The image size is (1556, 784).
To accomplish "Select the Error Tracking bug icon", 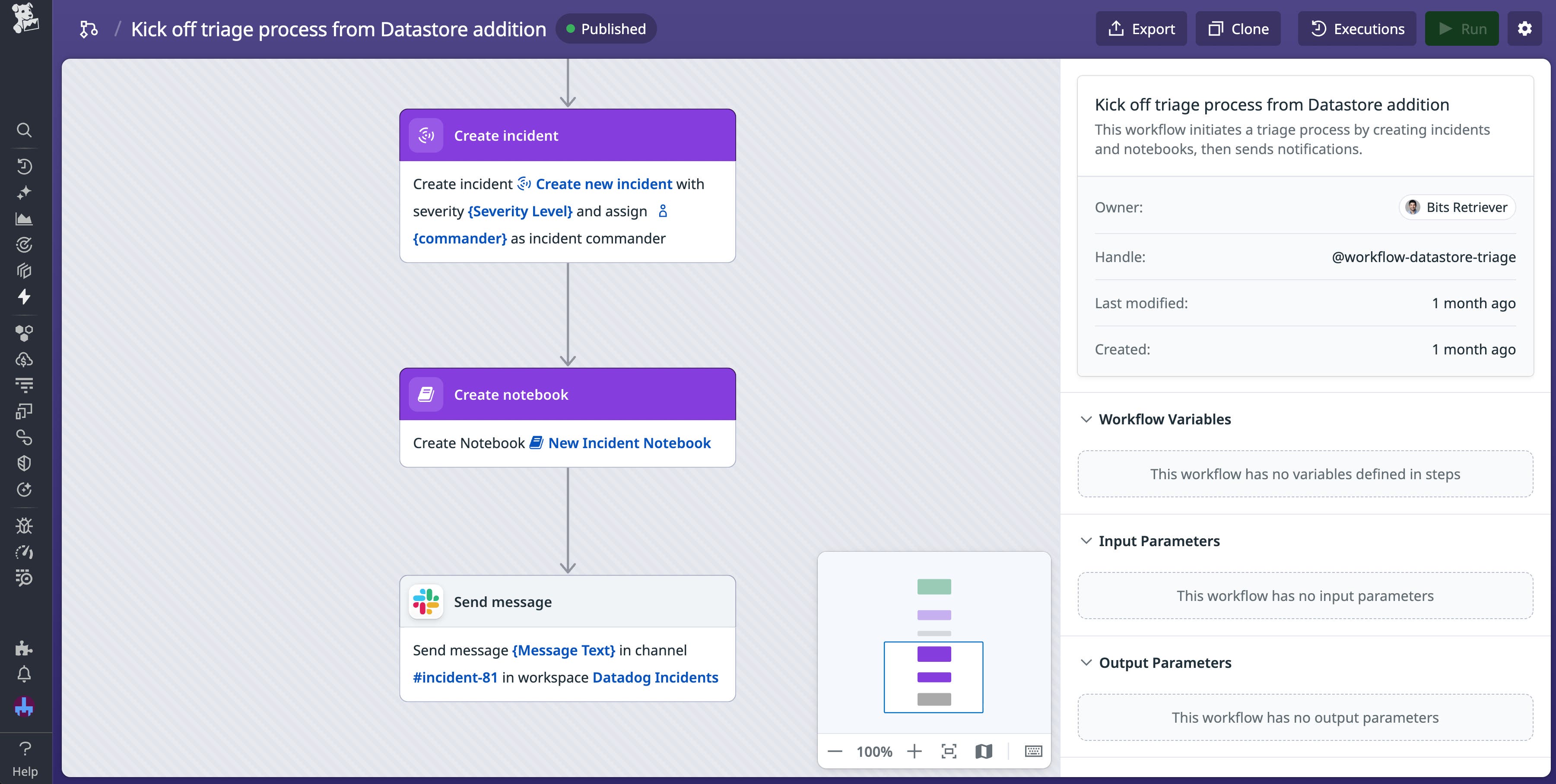I will coord(24,526).
